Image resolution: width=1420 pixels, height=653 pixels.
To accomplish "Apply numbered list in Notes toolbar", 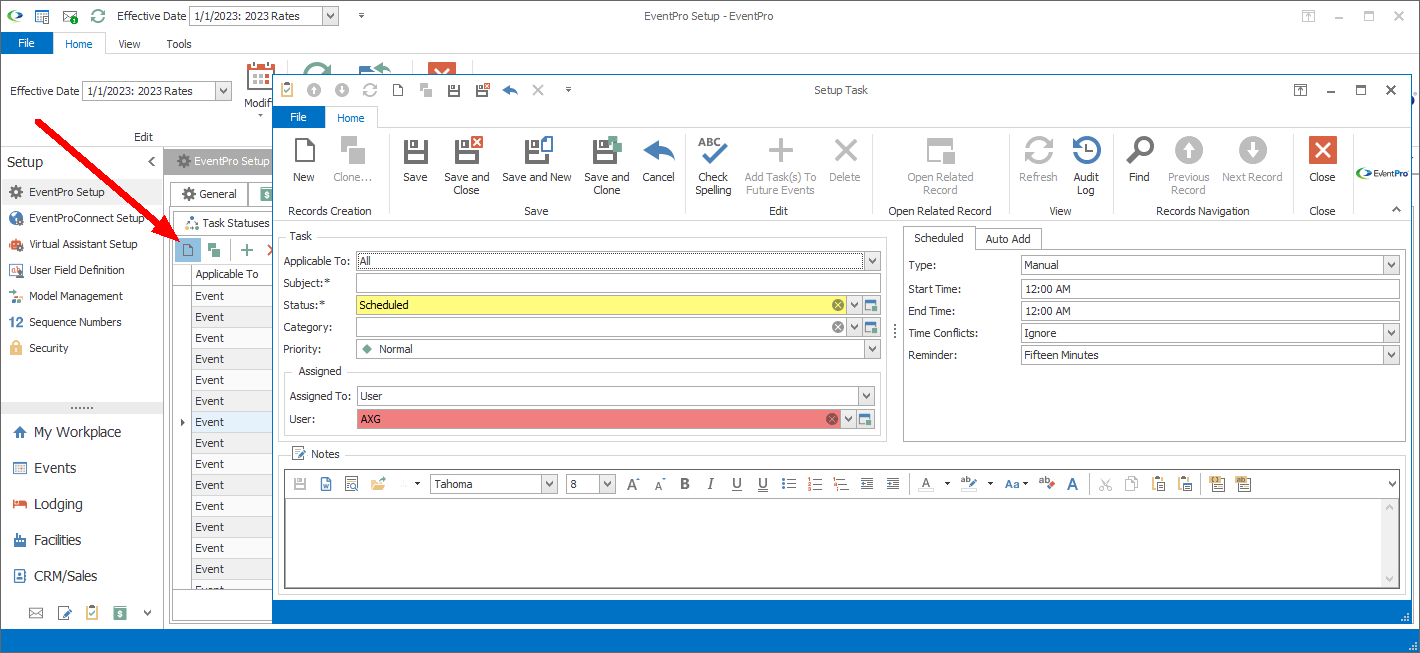I will coord(815,484).
